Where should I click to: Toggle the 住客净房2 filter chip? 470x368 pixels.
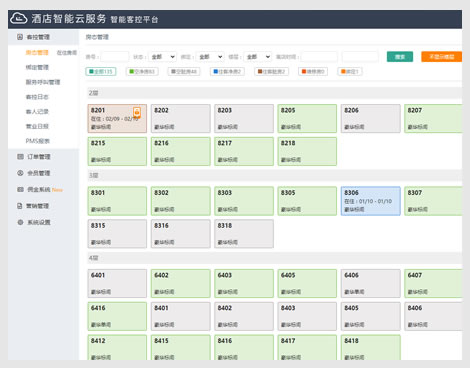[227, 71]
